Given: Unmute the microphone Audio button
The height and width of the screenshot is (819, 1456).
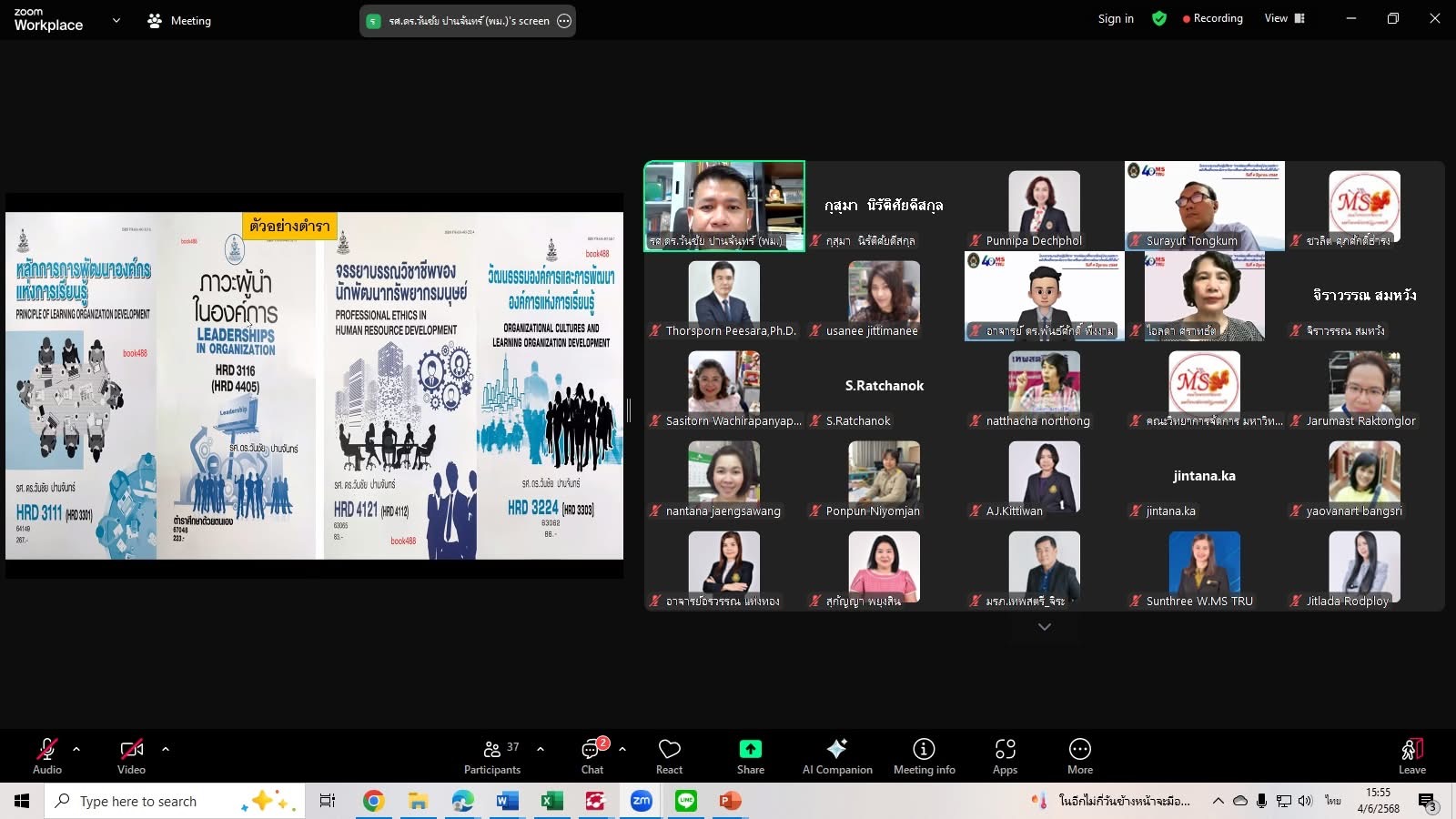Looking at the screenshot, I should coord(46,750).
